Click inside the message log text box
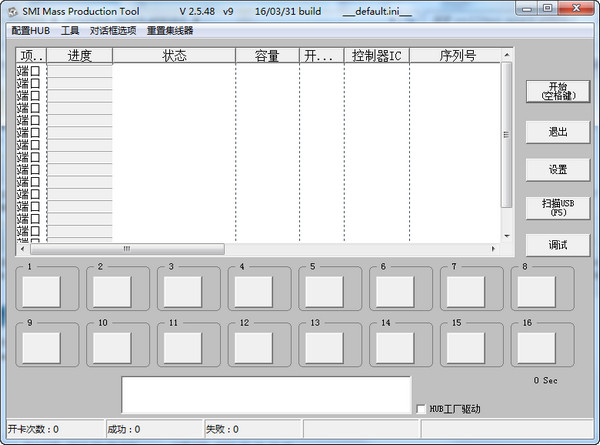Image resolution: width=600 pixels, height=445 pixels. pyautogui.click(x=266, y=395)
